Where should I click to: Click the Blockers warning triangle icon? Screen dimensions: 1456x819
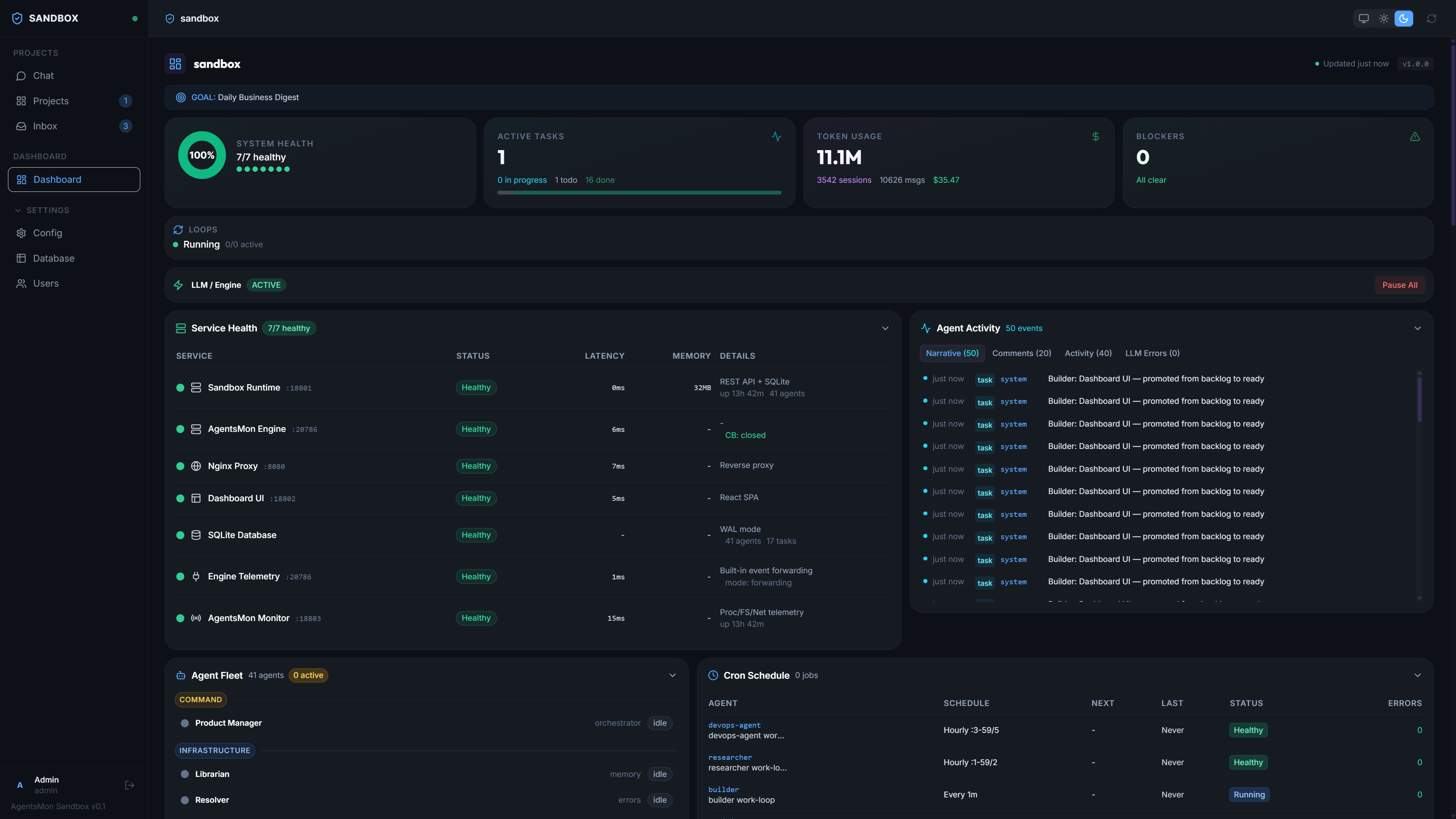[x=1415, y=137]
